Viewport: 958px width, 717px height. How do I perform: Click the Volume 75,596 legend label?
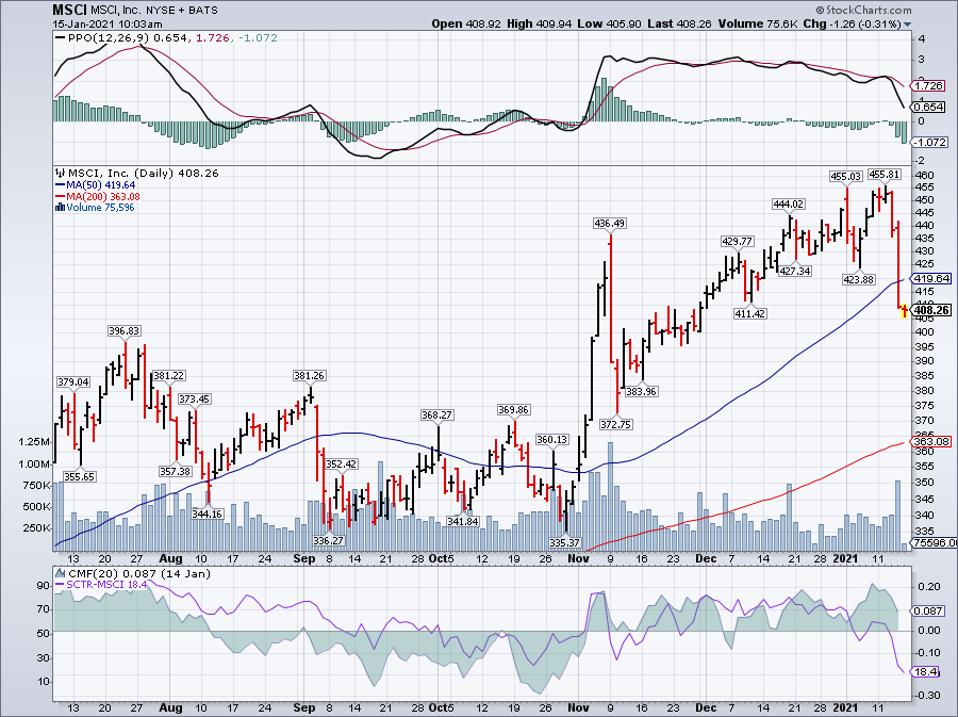tap(100, 207)
